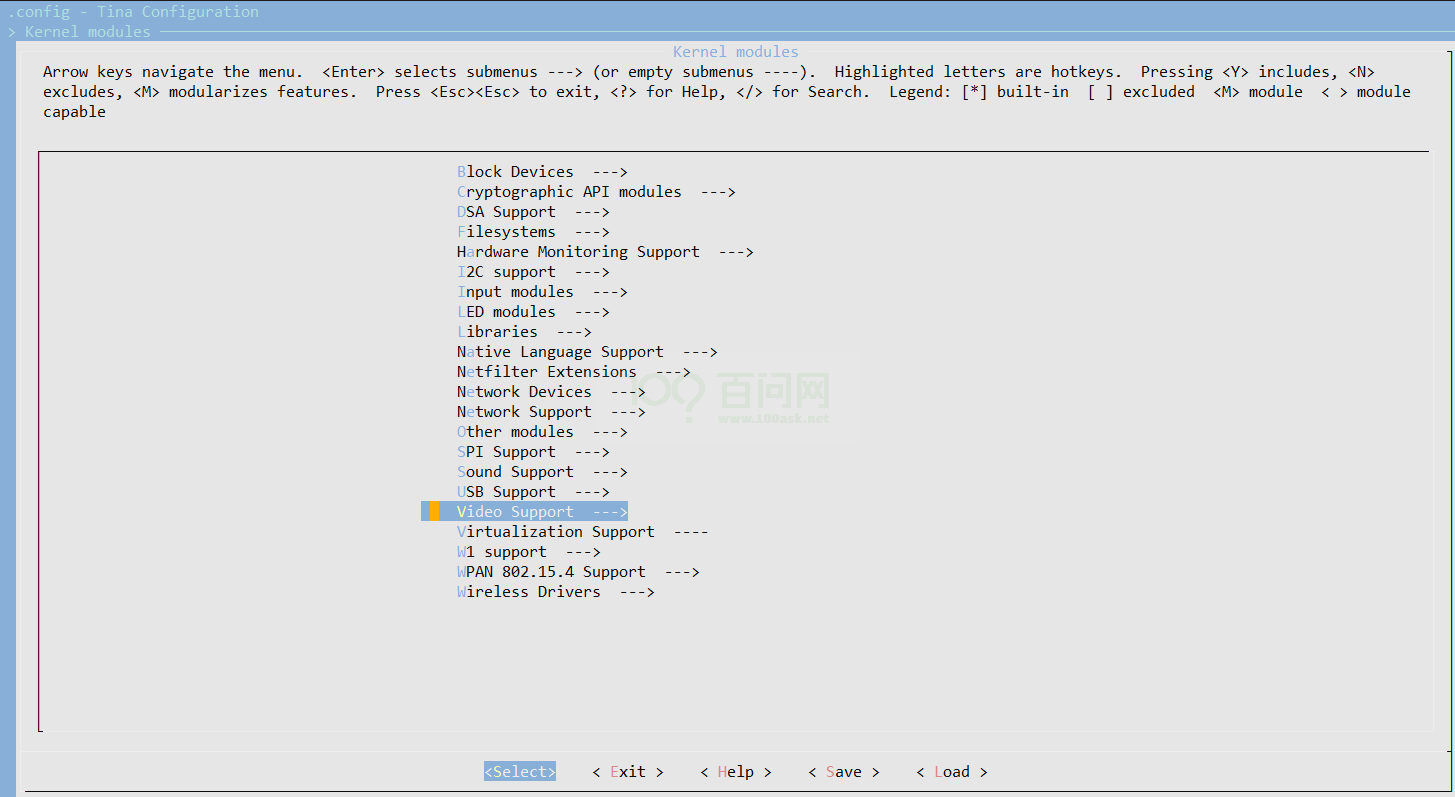Select Netfilter Extensions entry
This screenshot has width=1455, height=797.
click(573, 372)
